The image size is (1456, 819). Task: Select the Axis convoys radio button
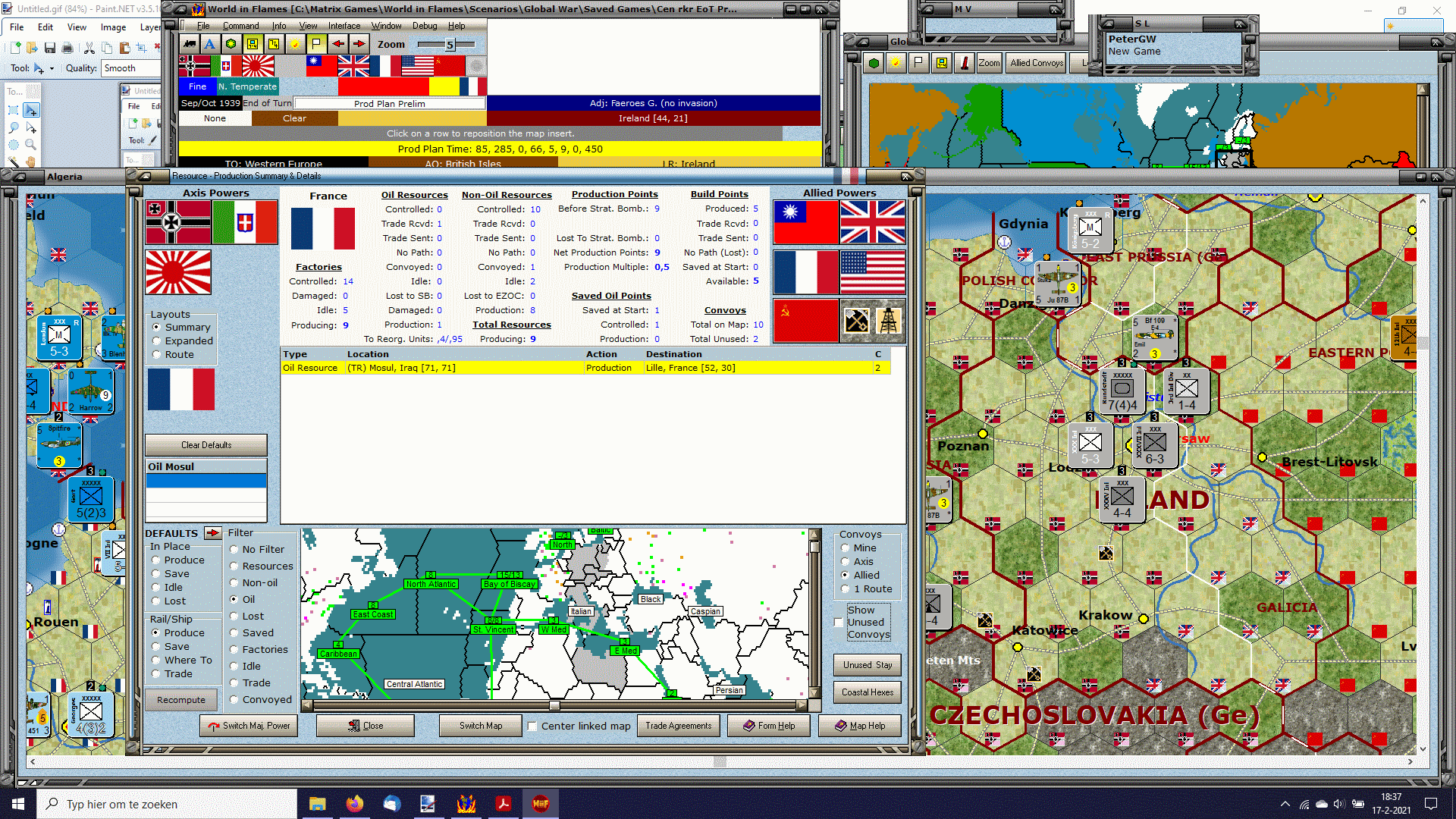[846, 562]
